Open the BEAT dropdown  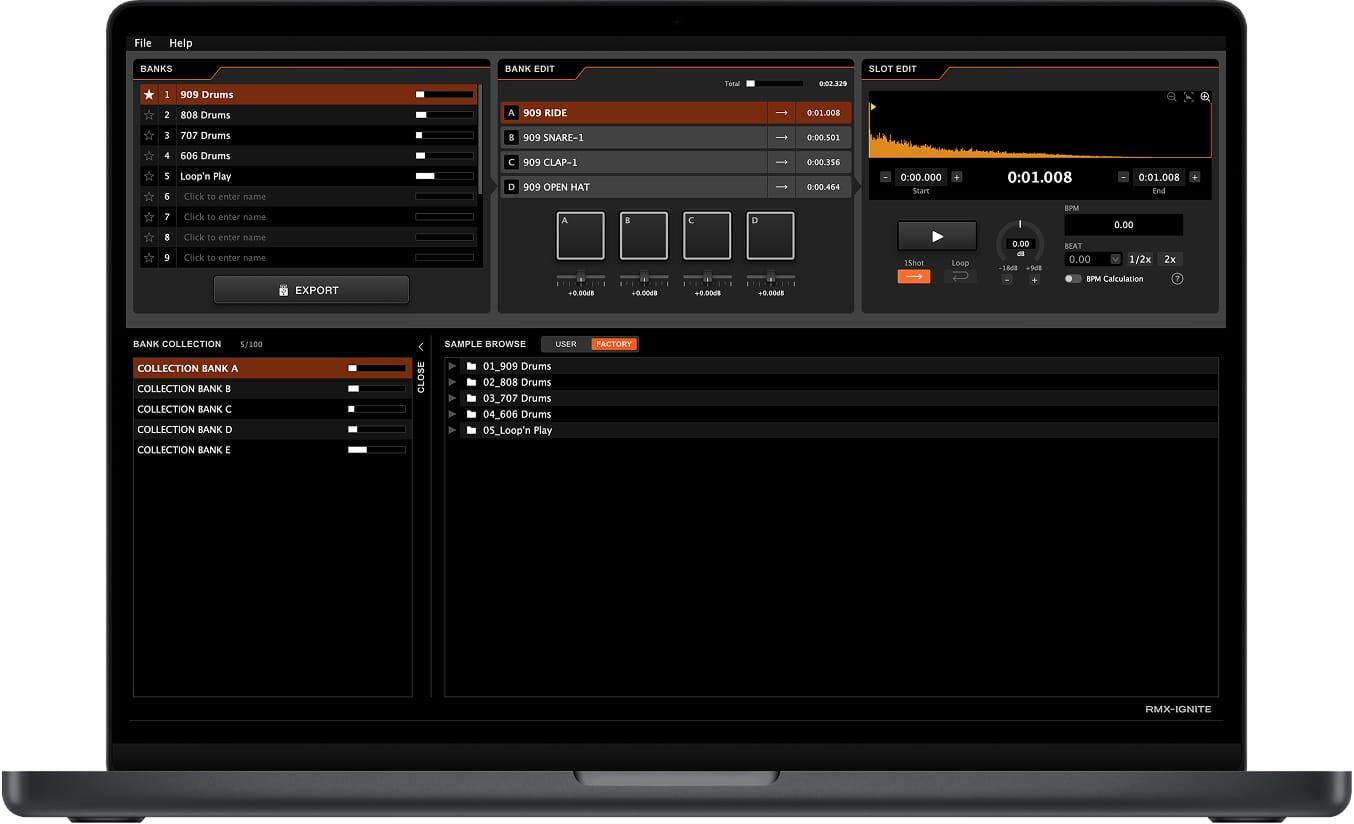tap(1094, 259)
